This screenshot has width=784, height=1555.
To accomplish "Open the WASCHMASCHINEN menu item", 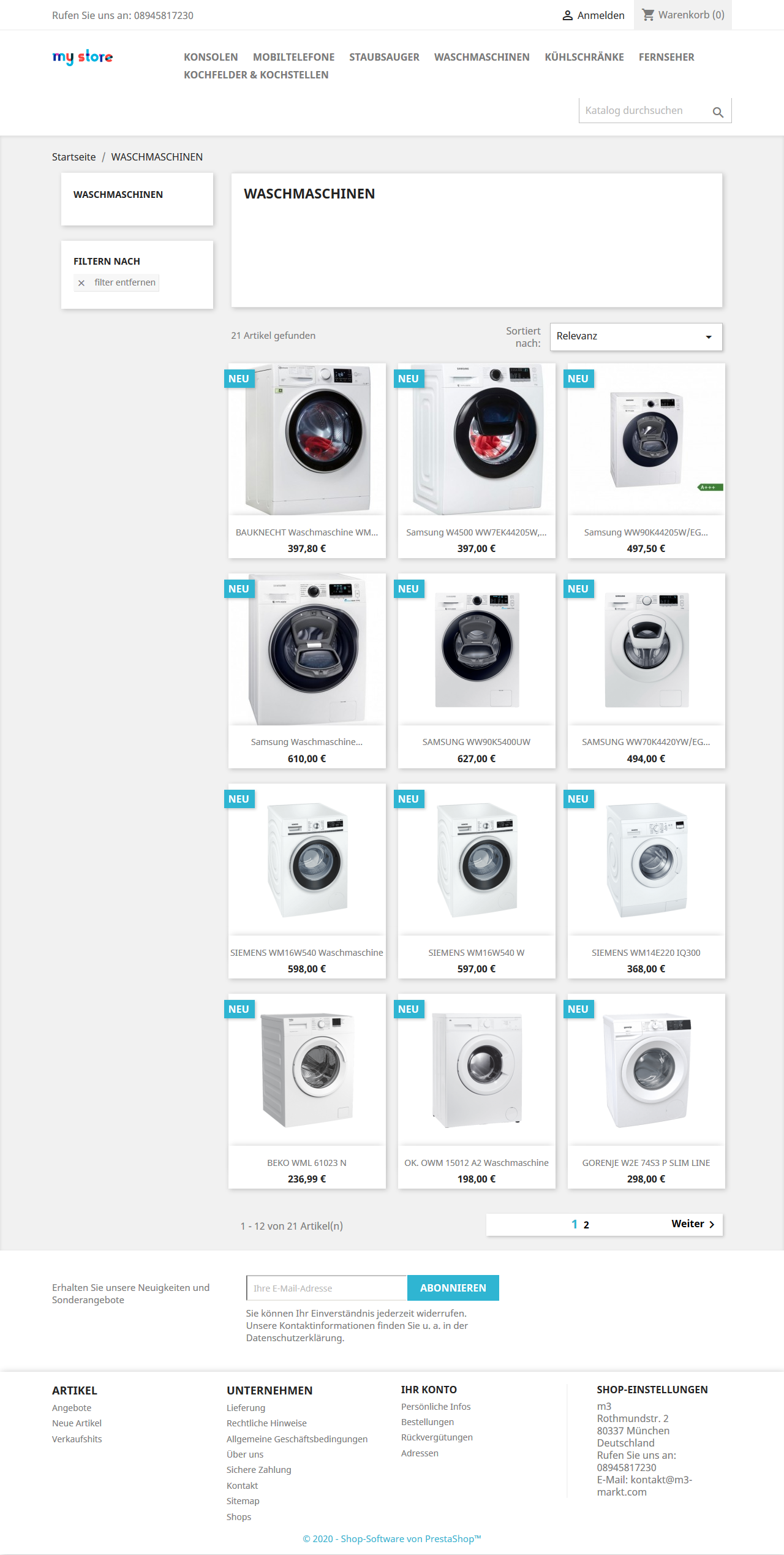I will point(482,57).
